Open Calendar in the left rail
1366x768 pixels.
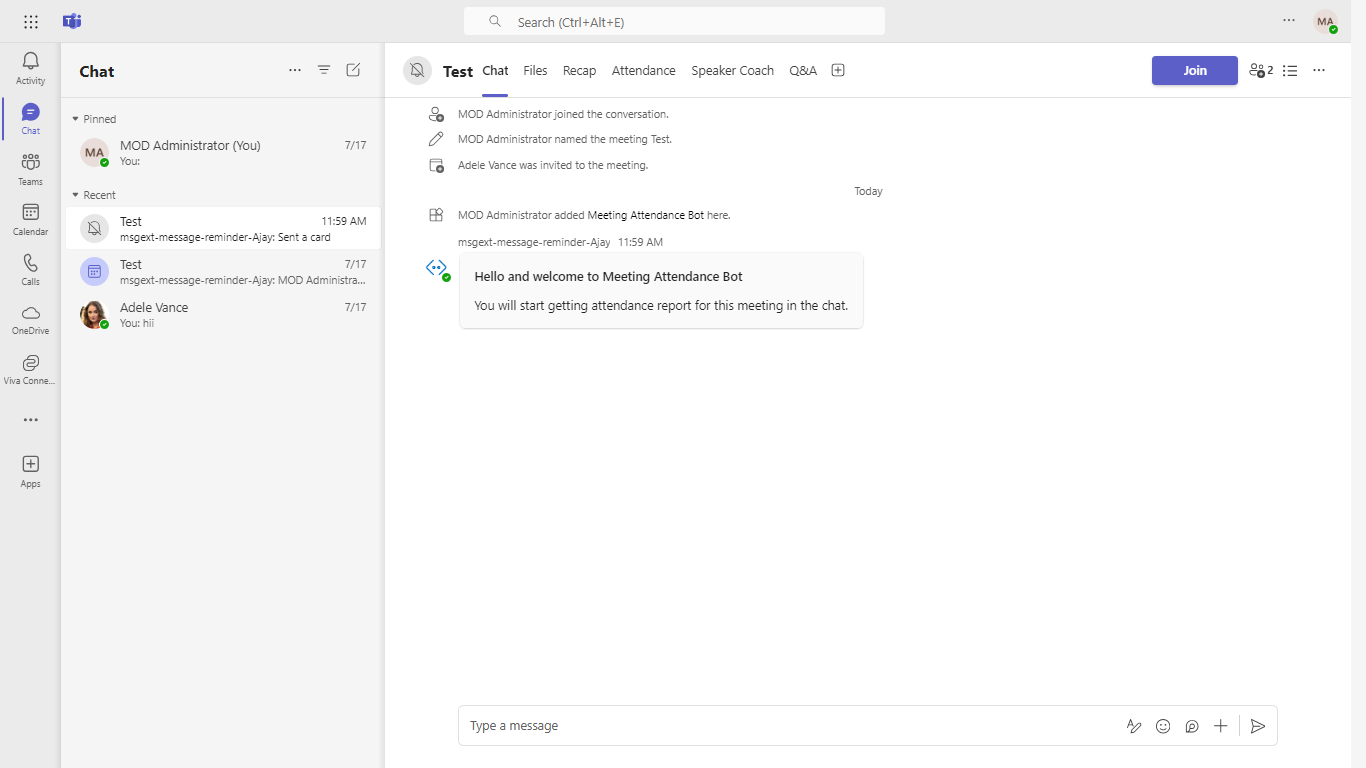31,218
